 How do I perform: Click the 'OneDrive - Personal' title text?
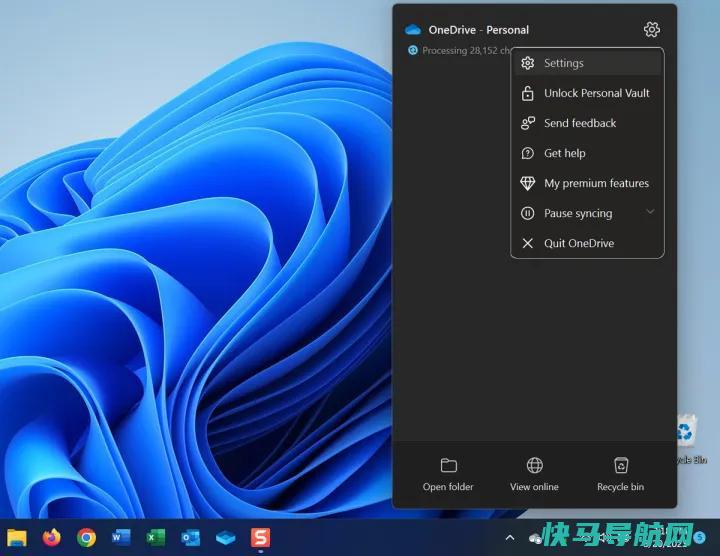478,30
